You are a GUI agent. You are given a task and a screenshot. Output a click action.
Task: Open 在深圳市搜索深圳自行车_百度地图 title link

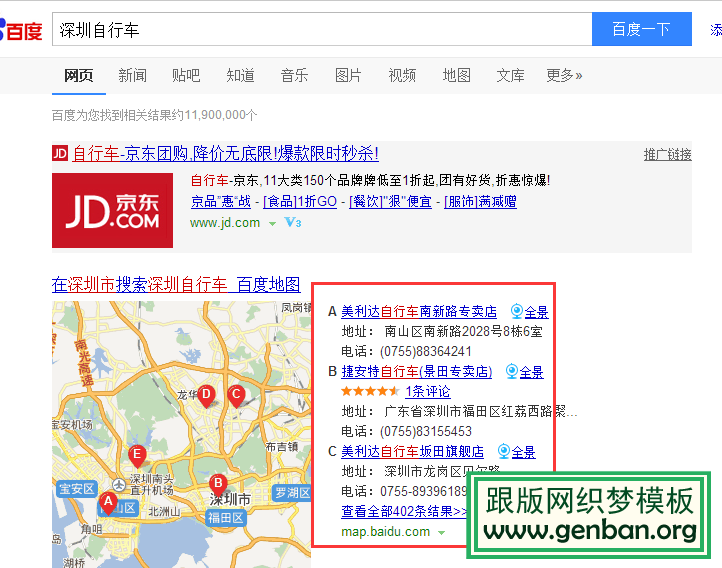pos(176,284)
